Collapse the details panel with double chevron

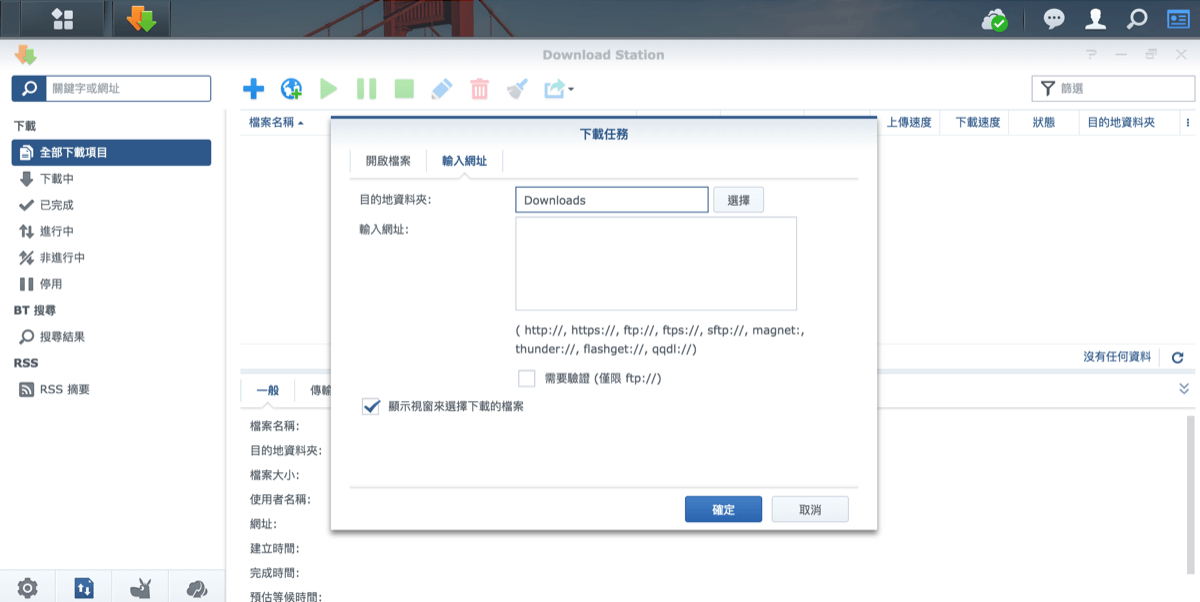[1184, 388]
